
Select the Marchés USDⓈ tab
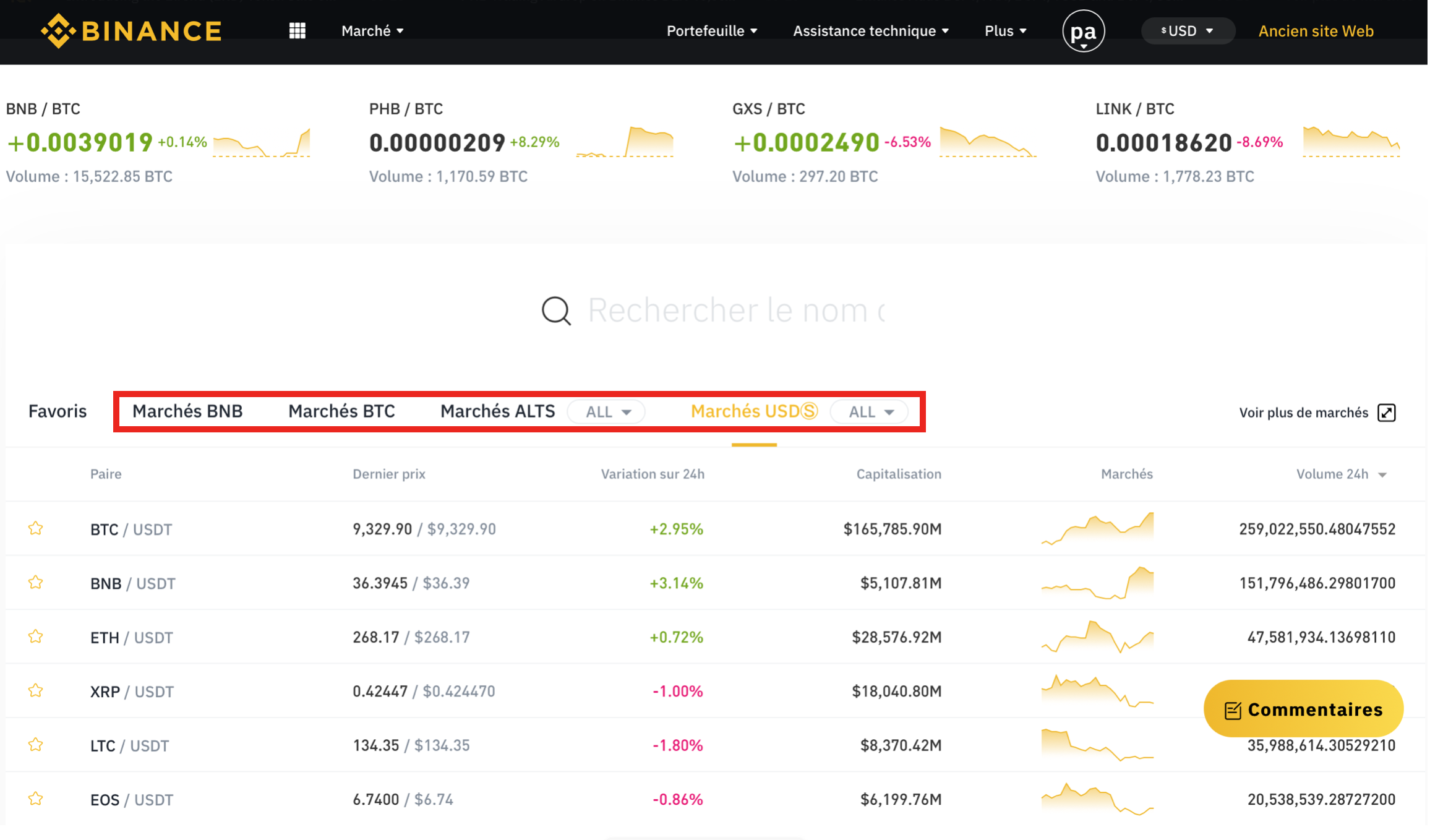click(754, 411)
